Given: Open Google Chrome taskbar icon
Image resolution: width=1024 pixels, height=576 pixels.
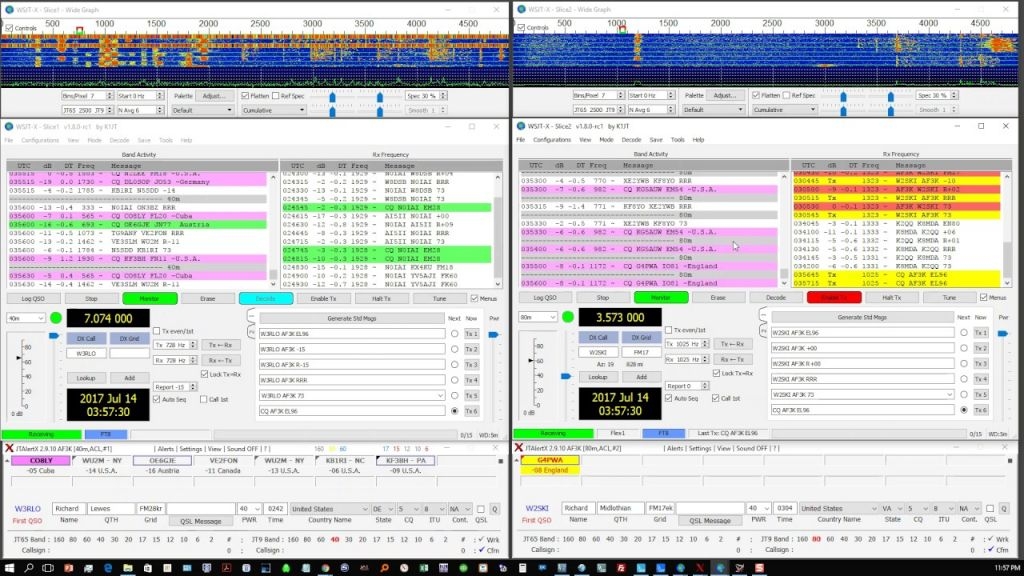Looking at the screenshot, I should (325, 568).
